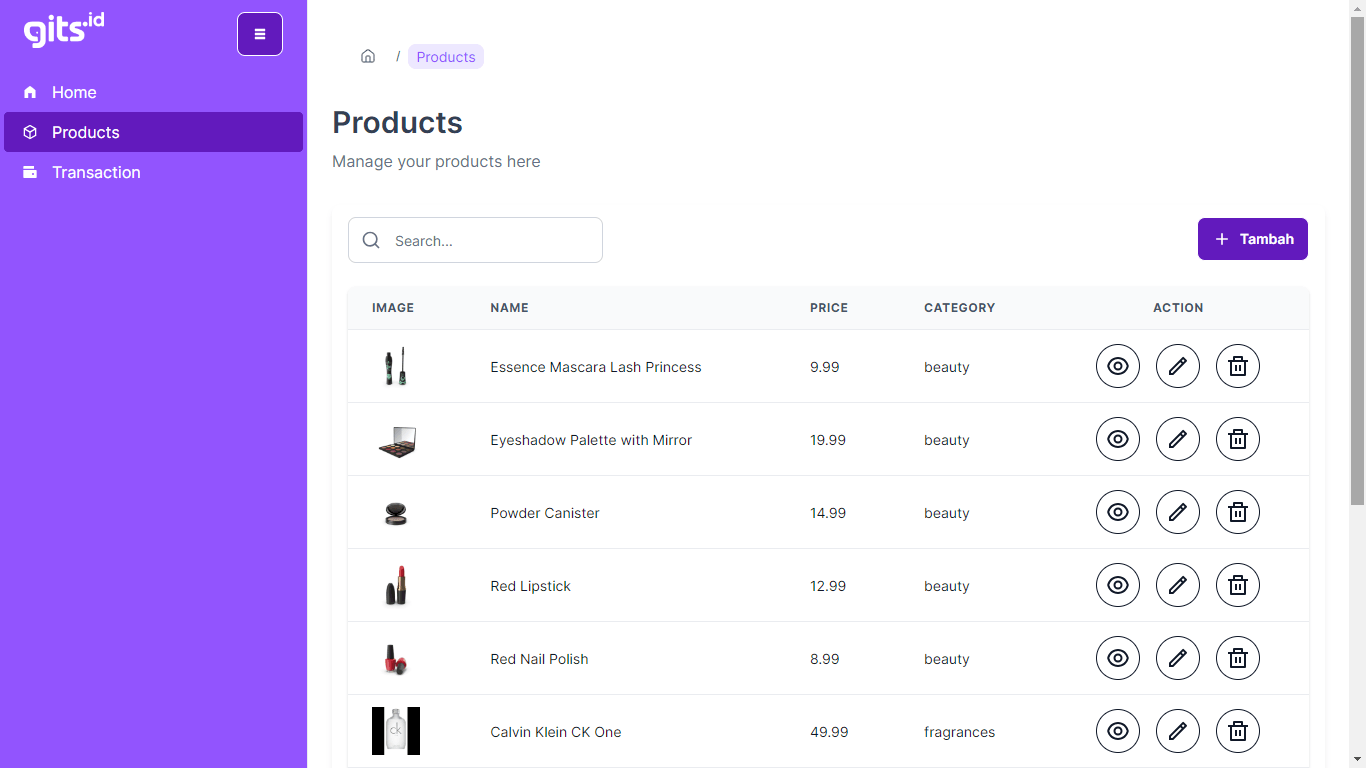
Task: Delete the Calvin Klein CK One product
Action: point(1238,731)
